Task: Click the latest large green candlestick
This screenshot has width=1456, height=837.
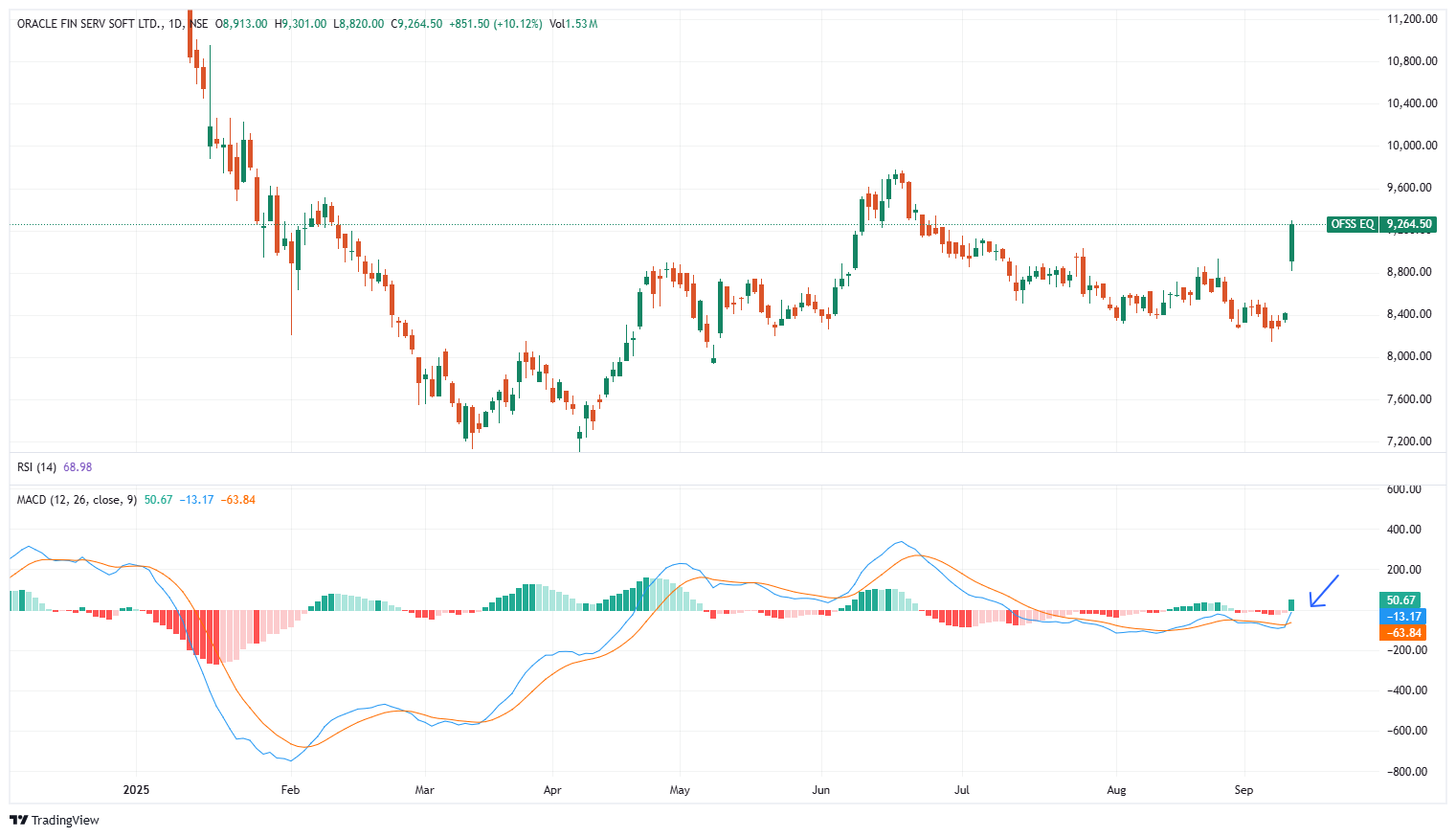Action: coord(1291,242)
